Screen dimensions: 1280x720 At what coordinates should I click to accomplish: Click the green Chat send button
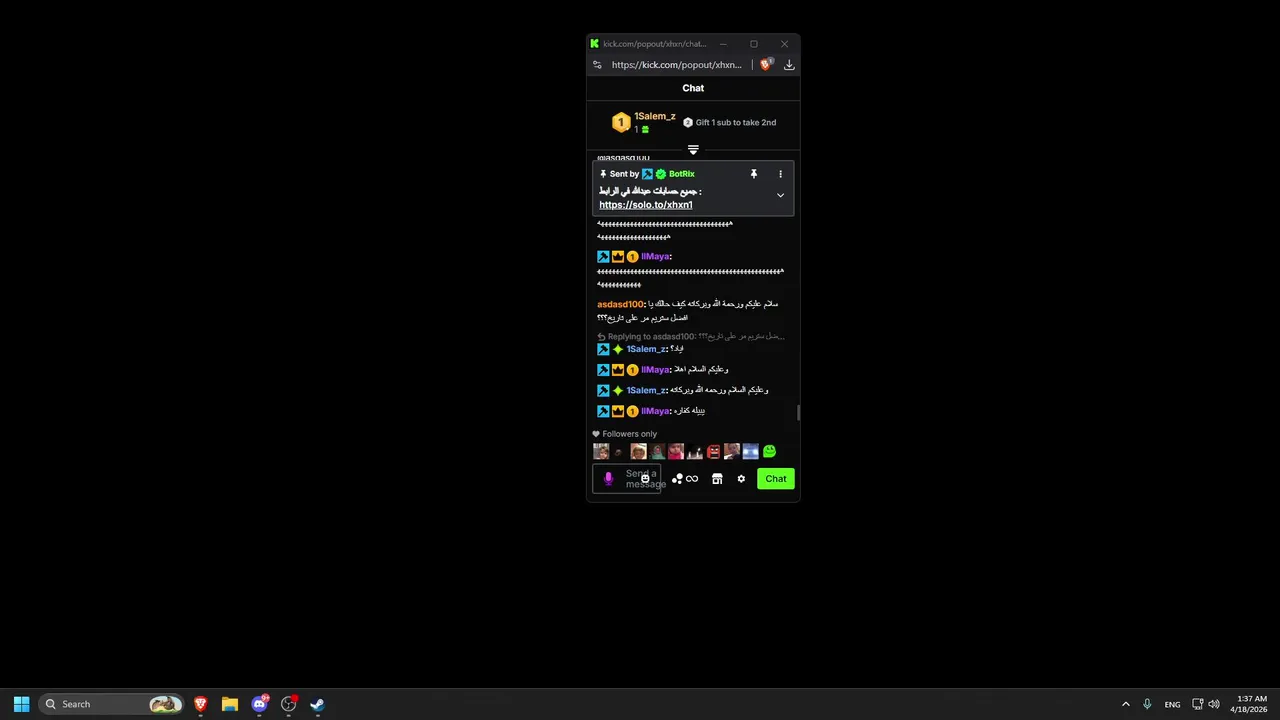click(776, 479)
